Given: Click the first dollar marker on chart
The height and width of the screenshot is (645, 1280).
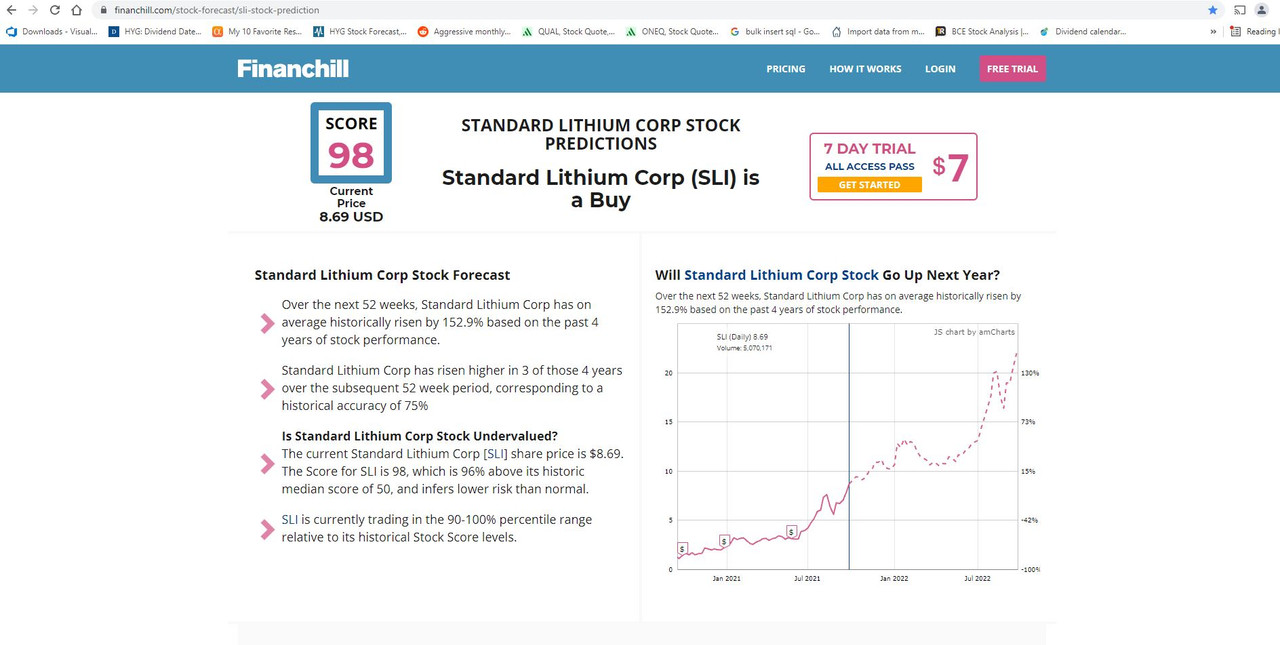Looking at the screenshot, I should click(x=682, y=549).
